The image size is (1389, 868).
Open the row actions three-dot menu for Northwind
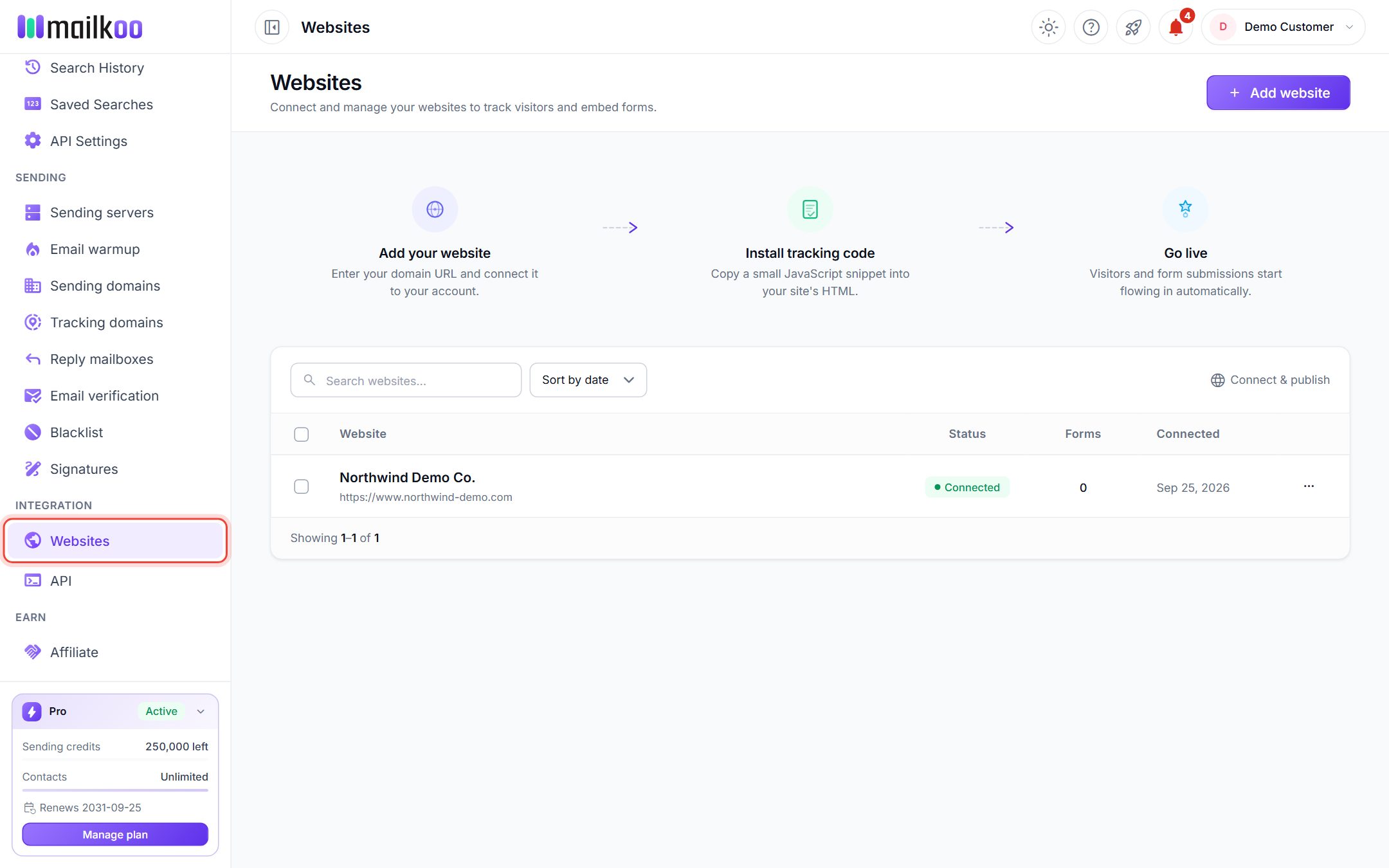[x=1309, y=486]
